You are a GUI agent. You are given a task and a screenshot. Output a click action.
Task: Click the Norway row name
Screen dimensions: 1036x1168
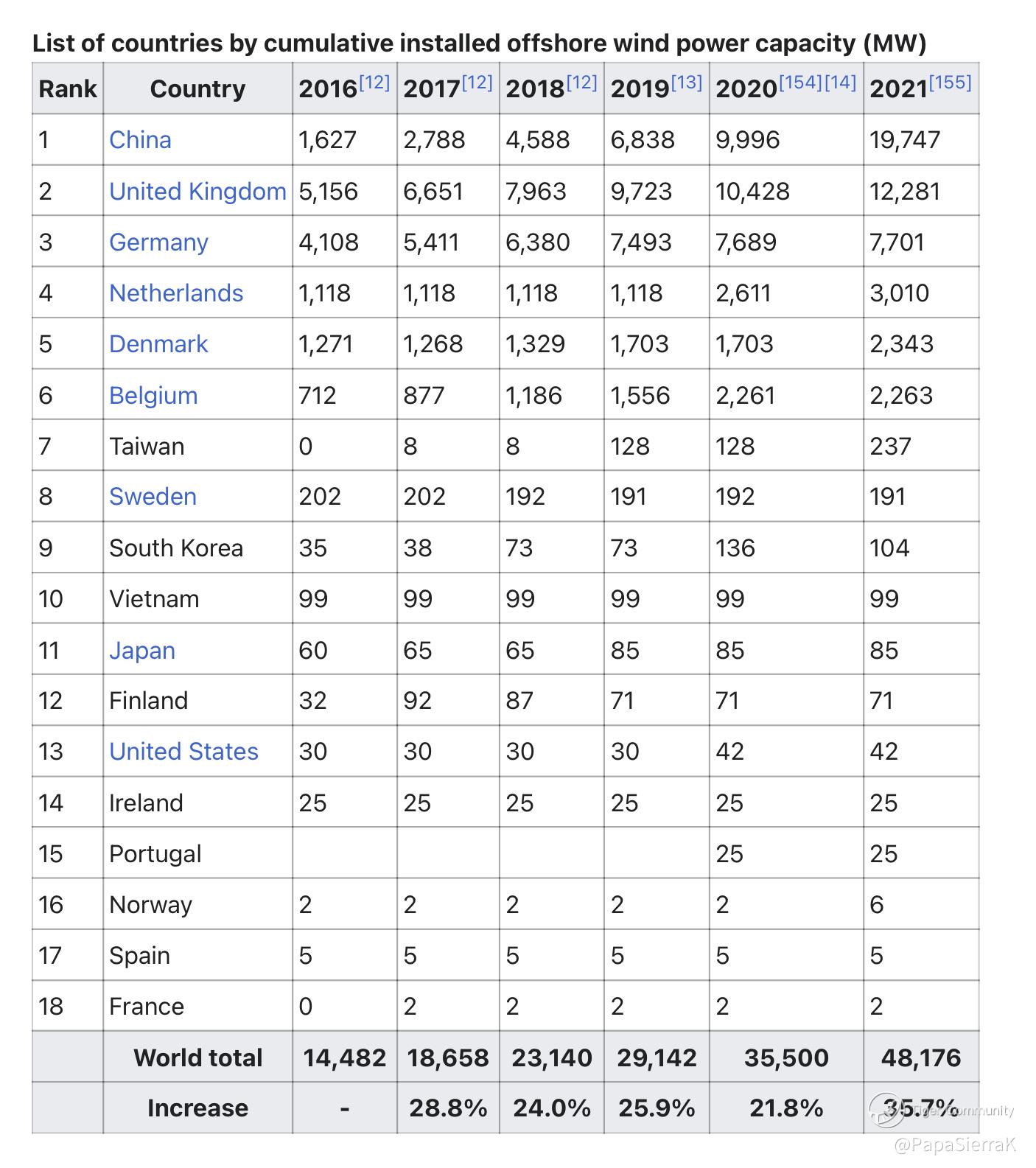point(150,905)
